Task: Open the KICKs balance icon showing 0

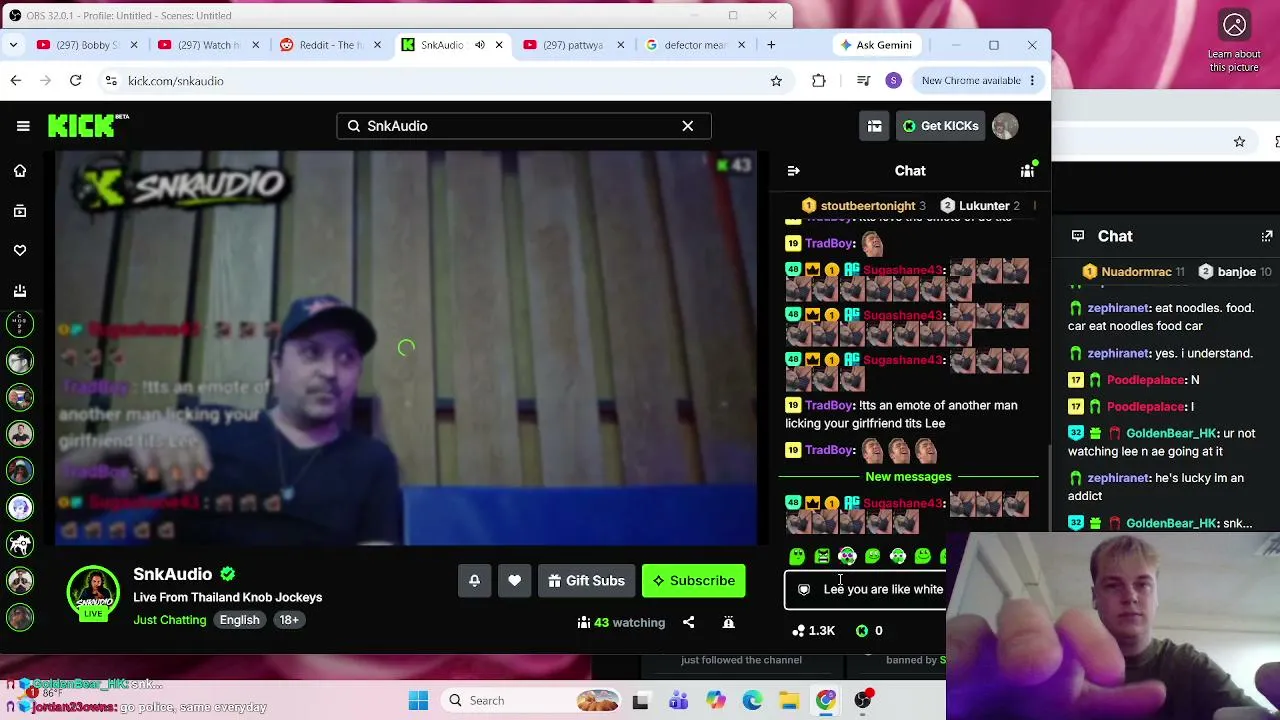Action: [x=862, y=631]
